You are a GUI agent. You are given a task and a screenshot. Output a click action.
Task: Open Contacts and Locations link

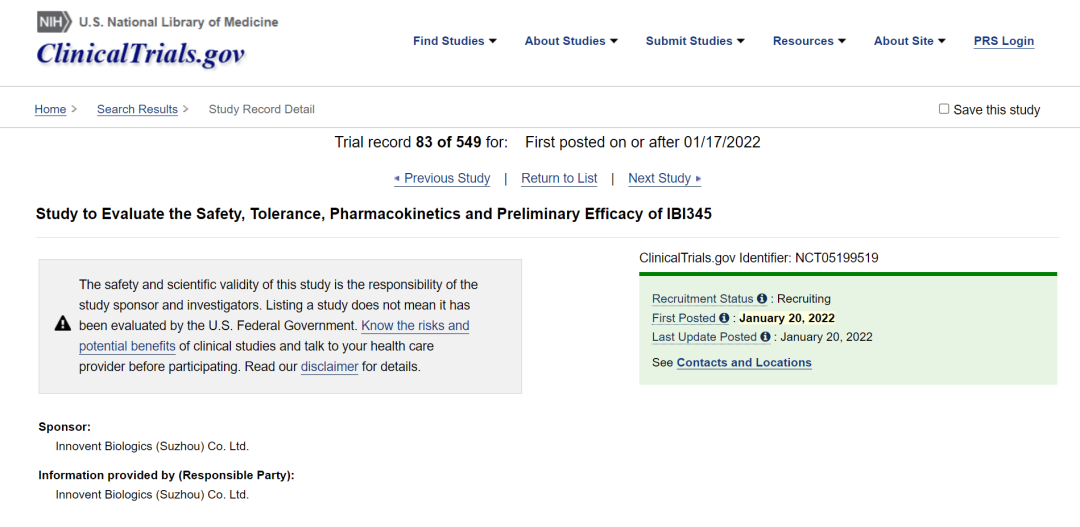click(744, 363)
